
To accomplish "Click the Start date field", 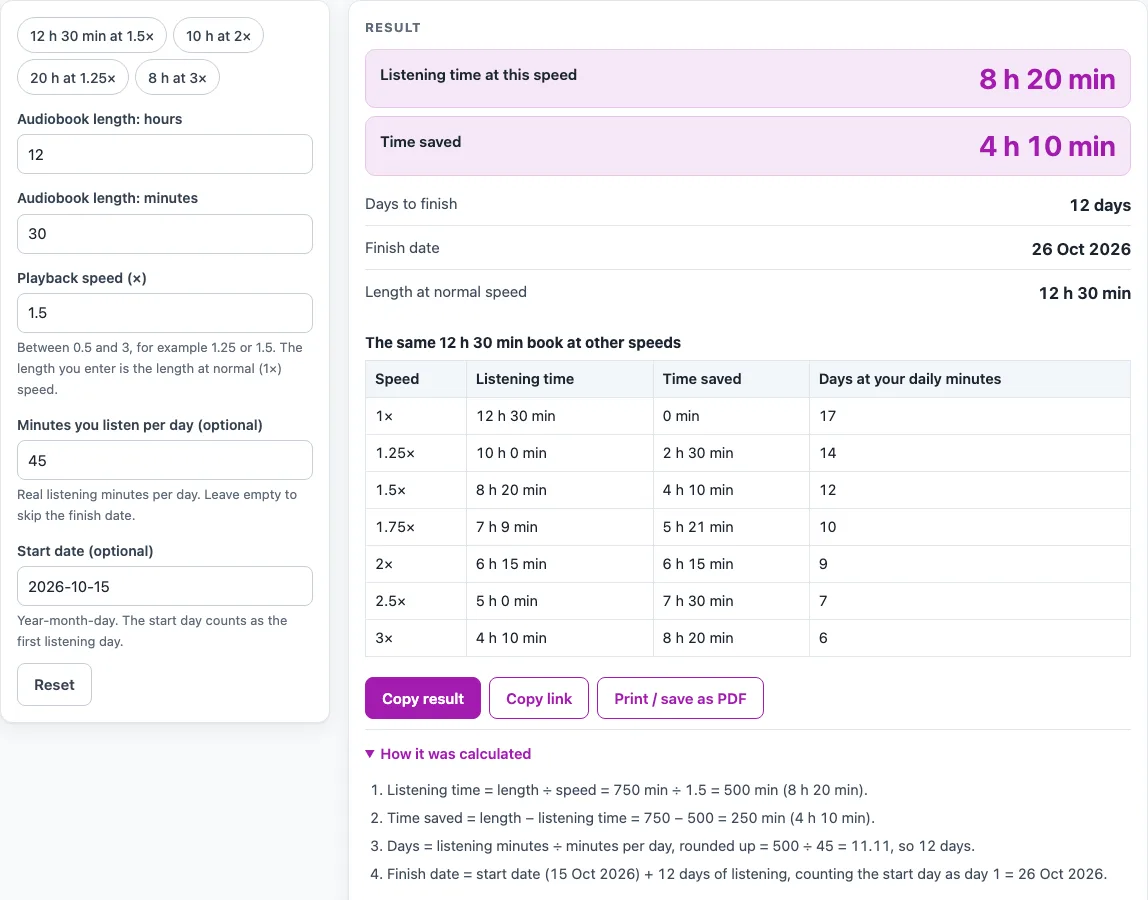I will coord(165,587).
